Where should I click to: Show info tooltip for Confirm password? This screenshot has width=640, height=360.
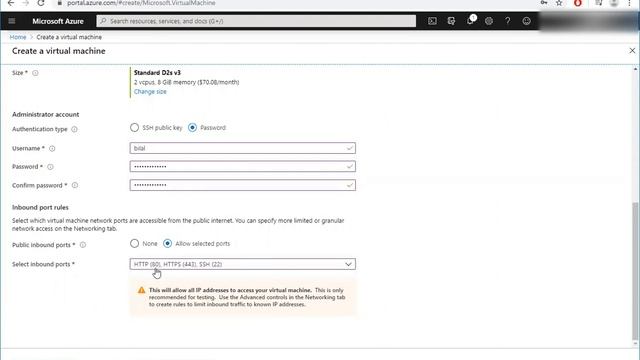click(x=75, y=185)
